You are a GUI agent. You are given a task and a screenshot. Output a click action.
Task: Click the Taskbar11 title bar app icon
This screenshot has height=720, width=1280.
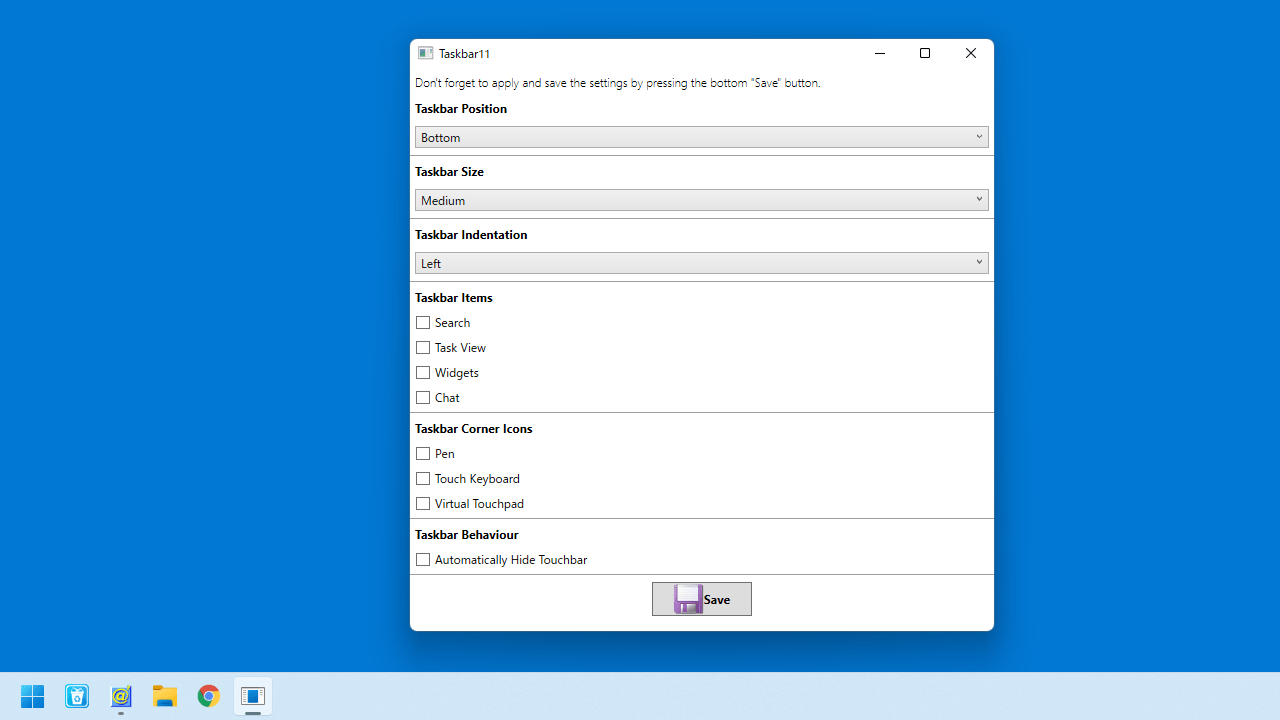(x=425, y=53)
